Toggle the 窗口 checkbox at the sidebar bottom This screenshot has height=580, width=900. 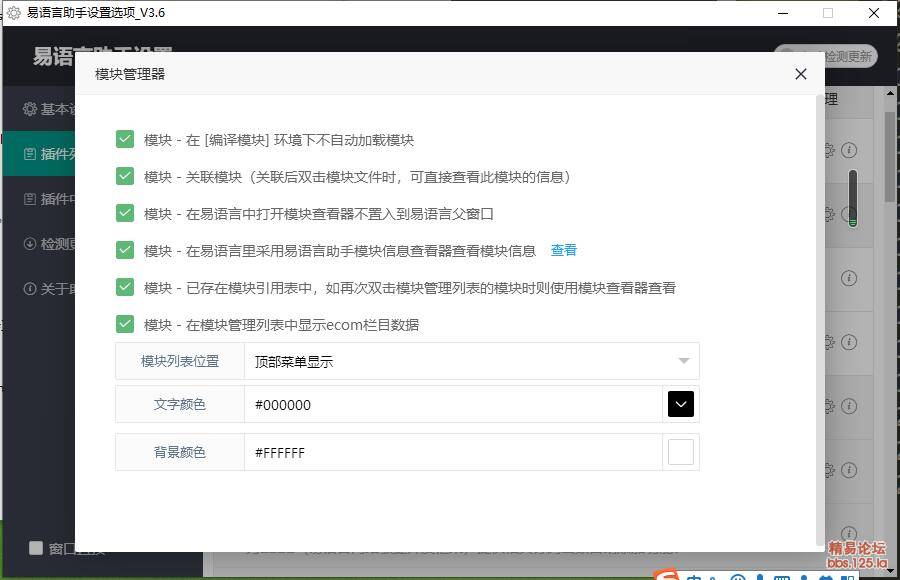tap(36, 548)
